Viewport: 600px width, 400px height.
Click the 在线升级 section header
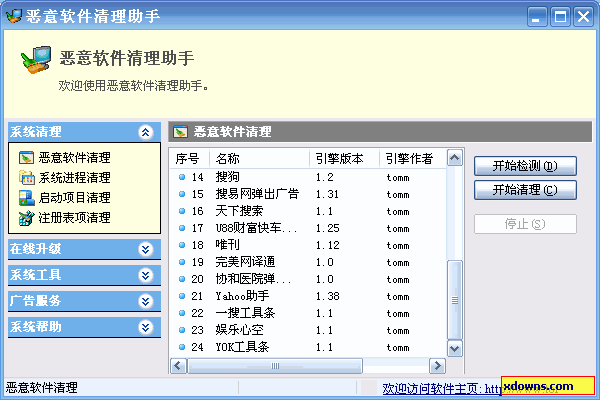pyautogui.click(x=84, y=249)
